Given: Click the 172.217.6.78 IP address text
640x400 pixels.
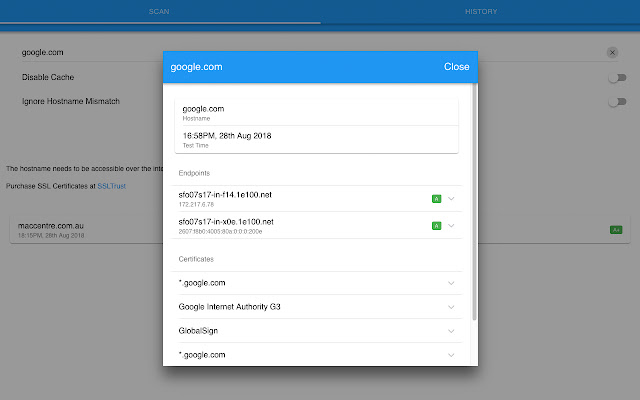Looking at the screenshot, I should tap(196, 204).
